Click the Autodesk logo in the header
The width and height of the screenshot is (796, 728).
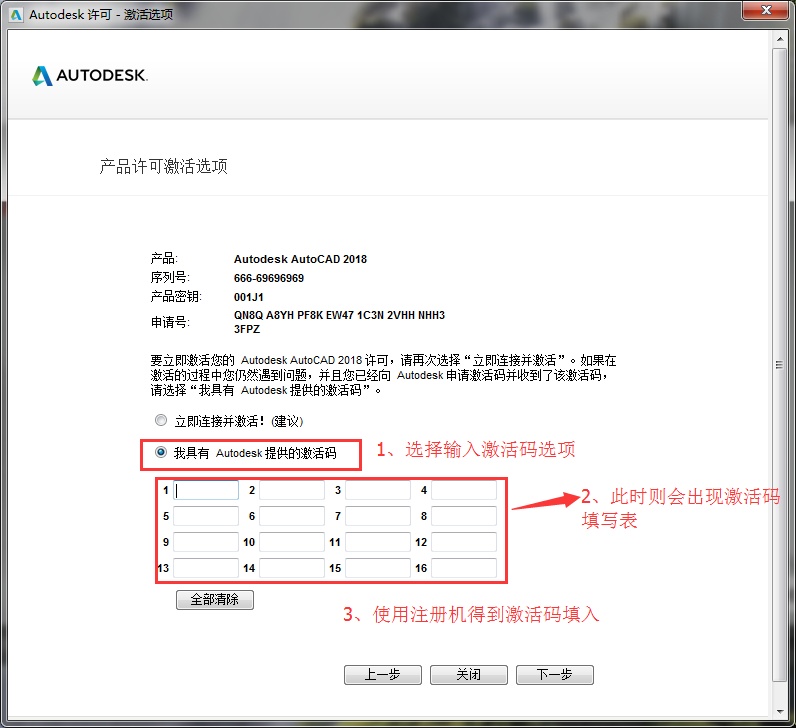[x=90, y=76]
